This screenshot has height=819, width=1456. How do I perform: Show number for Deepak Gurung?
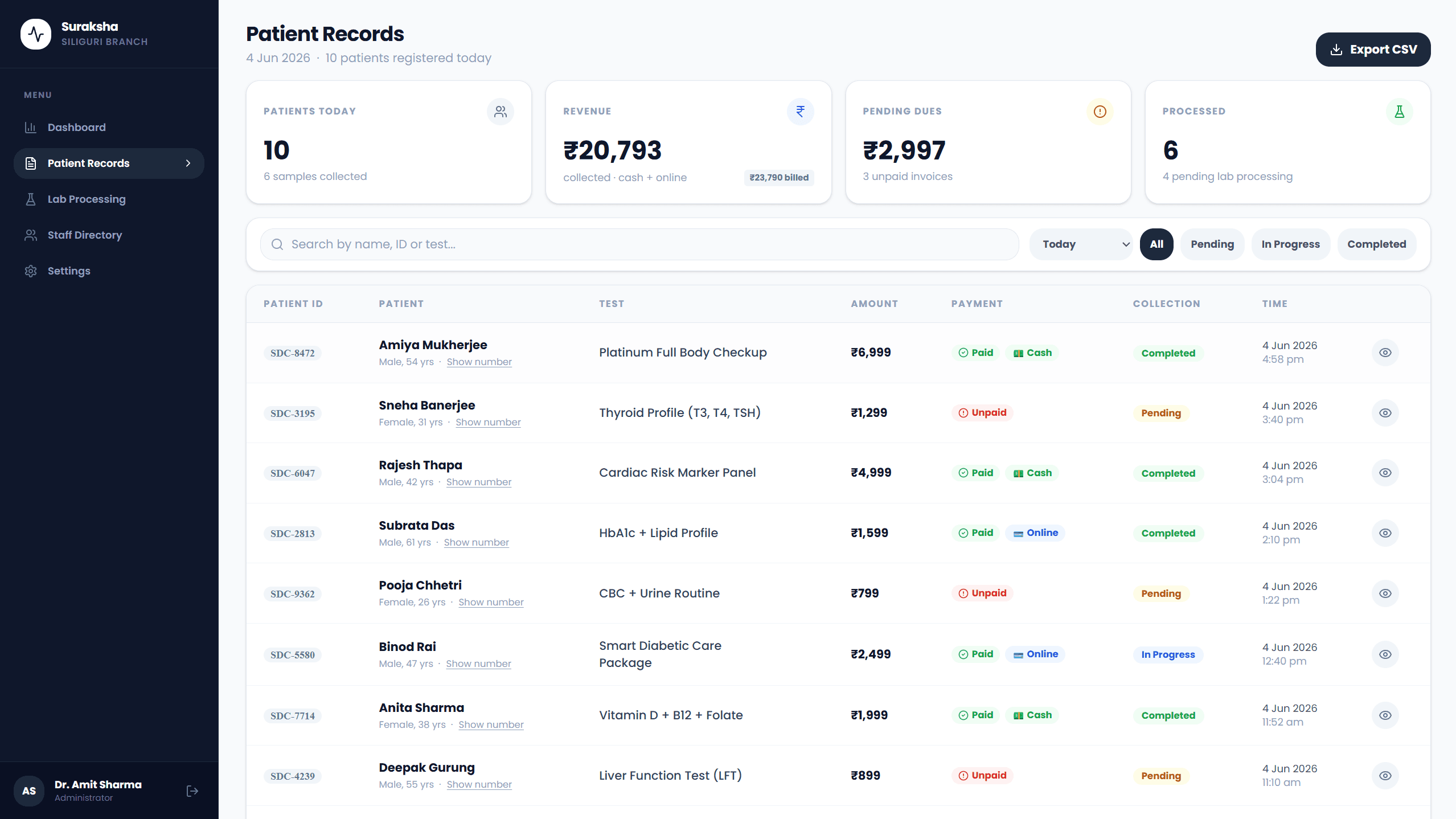479,784
